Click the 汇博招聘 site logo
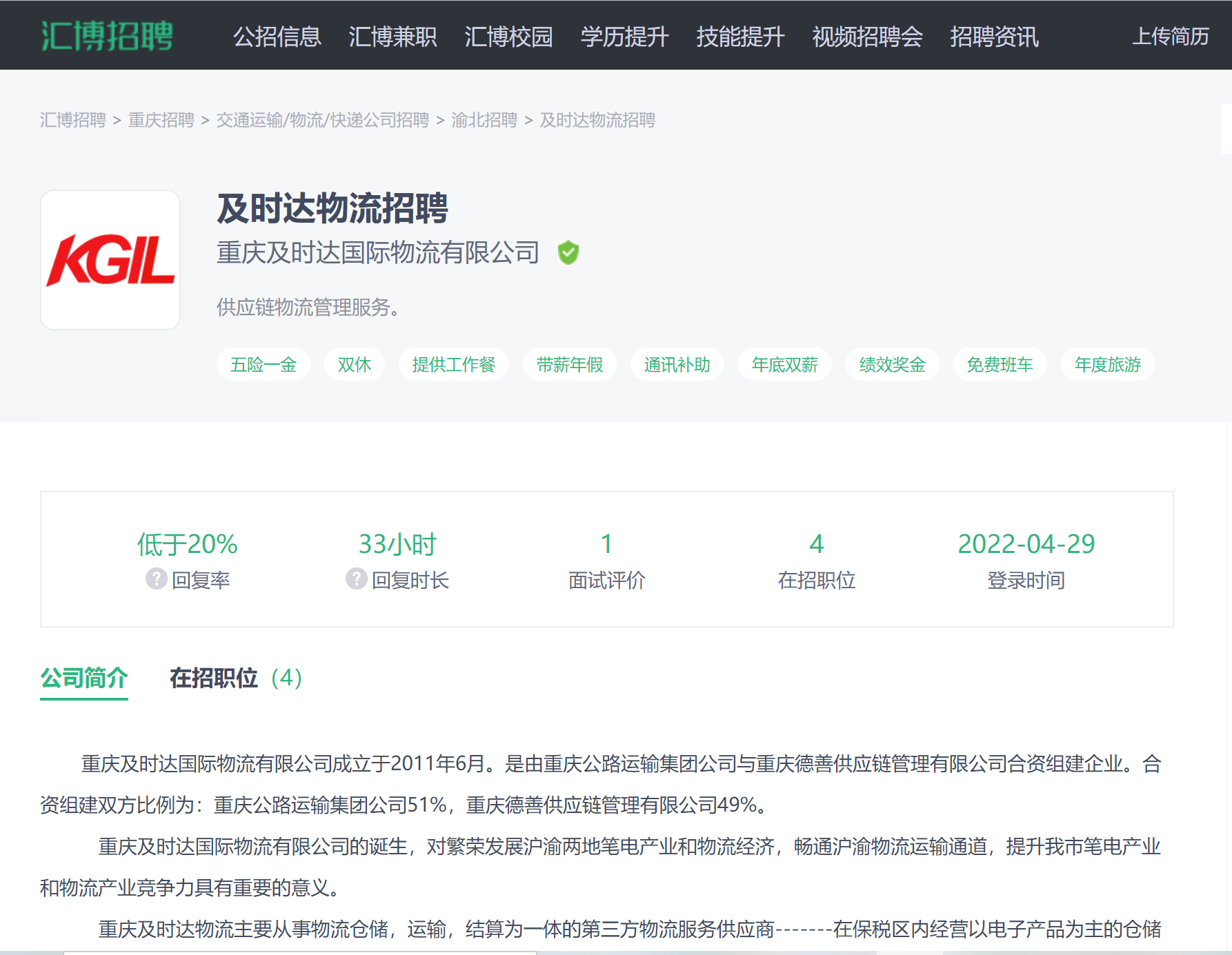 pyautogui.click(x=107, y=36)
